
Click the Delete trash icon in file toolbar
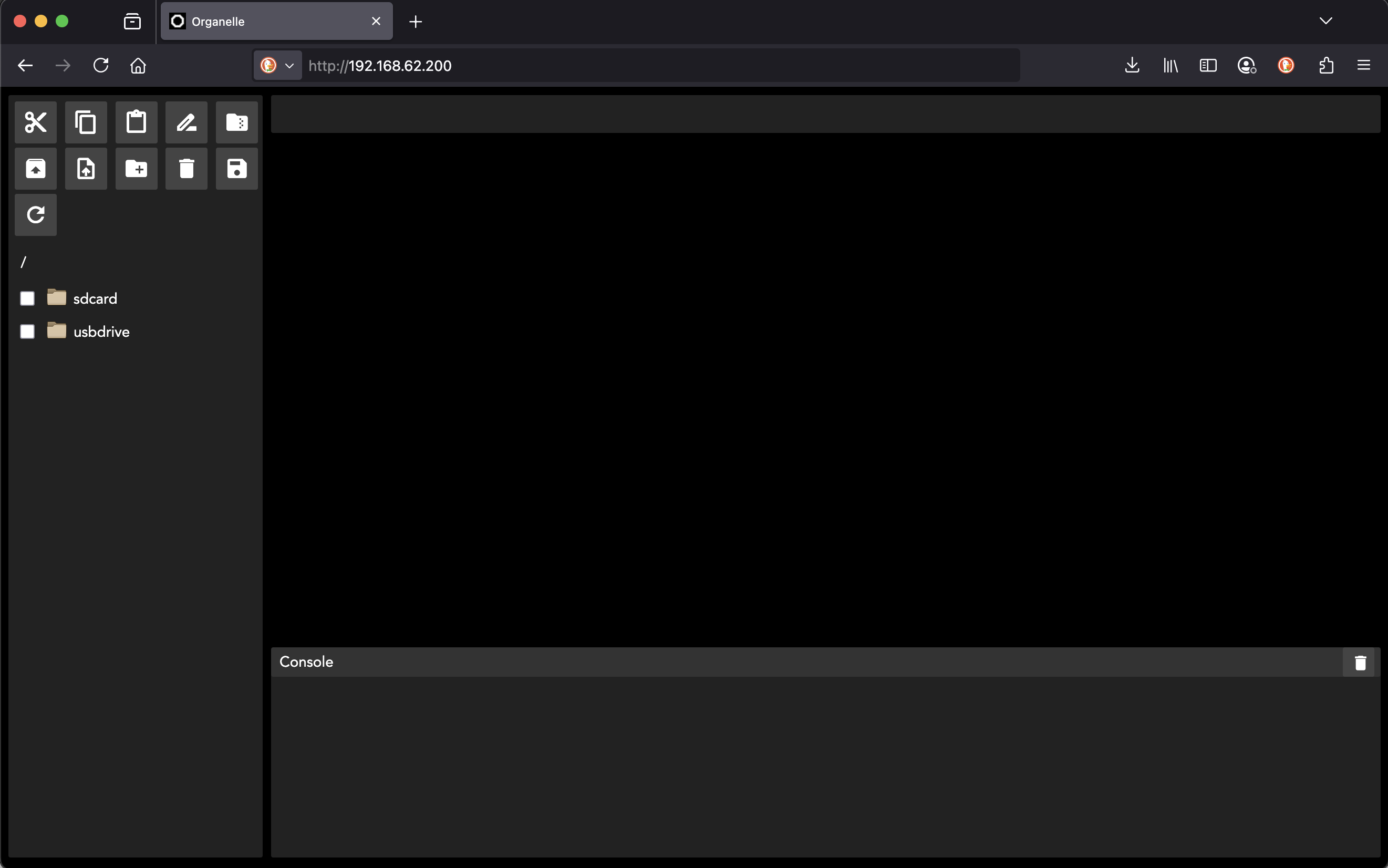[187, 169]
